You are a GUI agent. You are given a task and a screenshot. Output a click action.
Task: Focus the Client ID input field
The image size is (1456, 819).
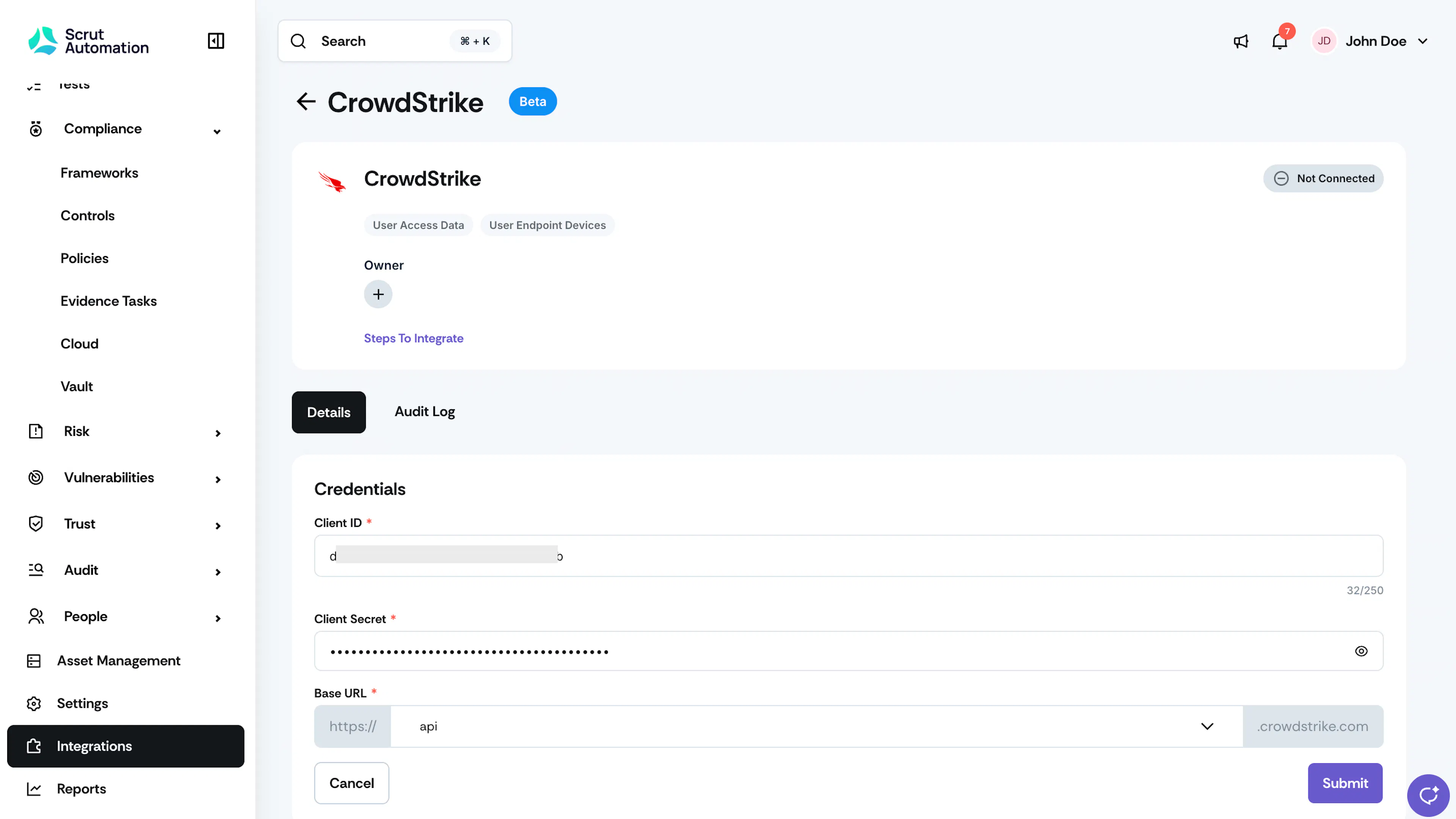(849, 556)
